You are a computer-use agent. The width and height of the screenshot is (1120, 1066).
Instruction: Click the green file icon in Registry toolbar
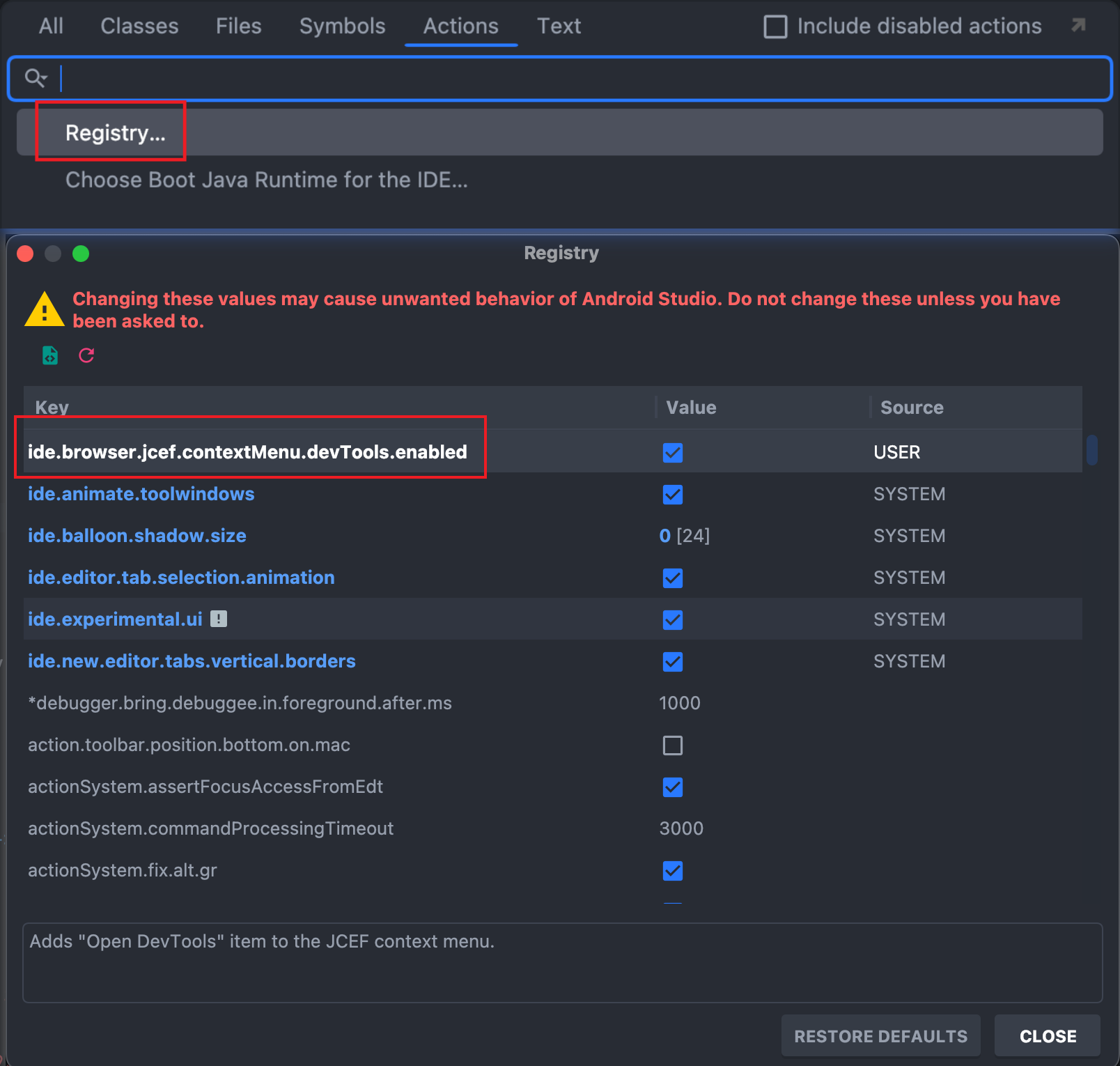coord(50,355)
